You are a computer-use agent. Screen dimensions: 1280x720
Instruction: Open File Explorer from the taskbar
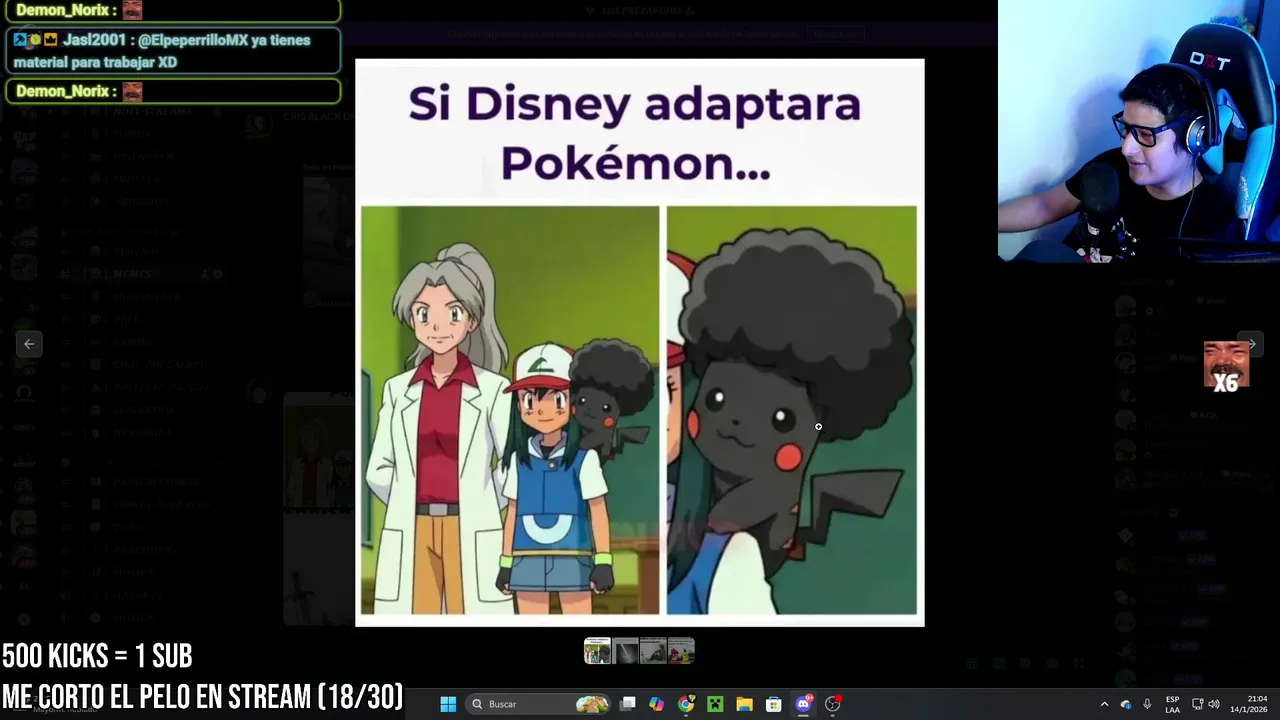coord(744,704)
